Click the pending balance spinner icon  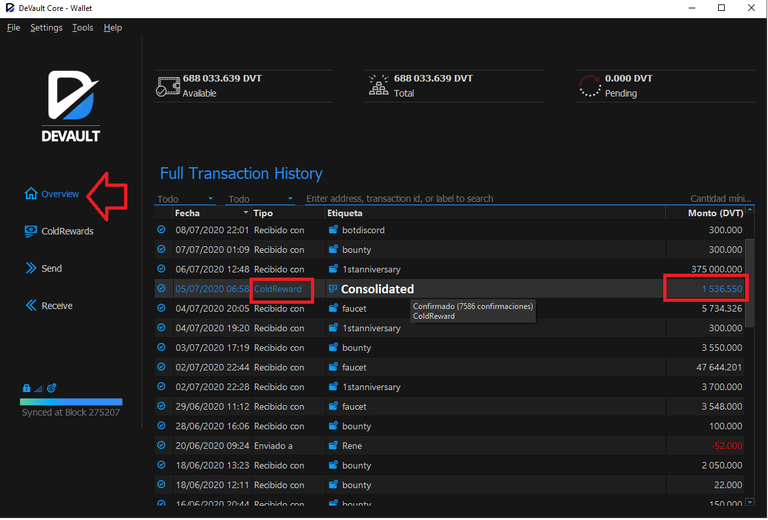[590, 86]
